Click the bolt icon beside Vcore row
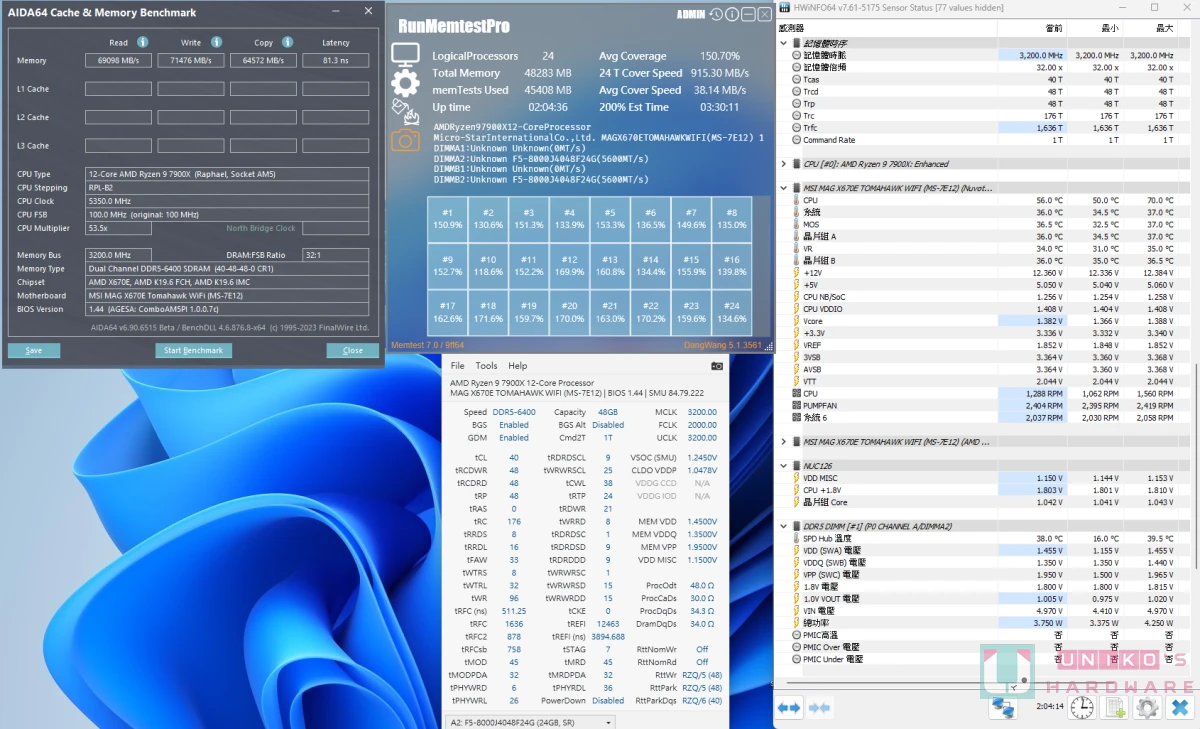This screenshot has height=729, width=1200. 796,321
